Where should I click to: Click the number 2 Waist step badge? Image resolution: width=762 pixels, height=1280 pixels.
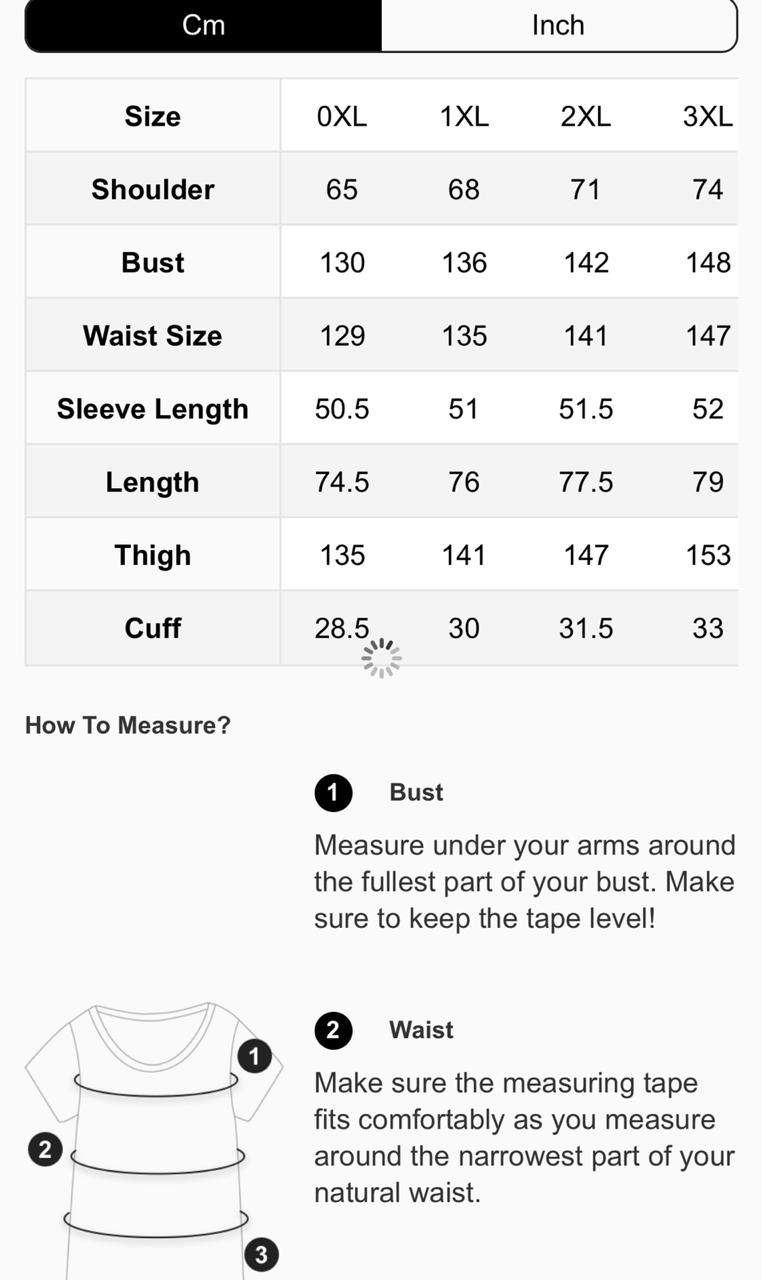coord(333,1030)
